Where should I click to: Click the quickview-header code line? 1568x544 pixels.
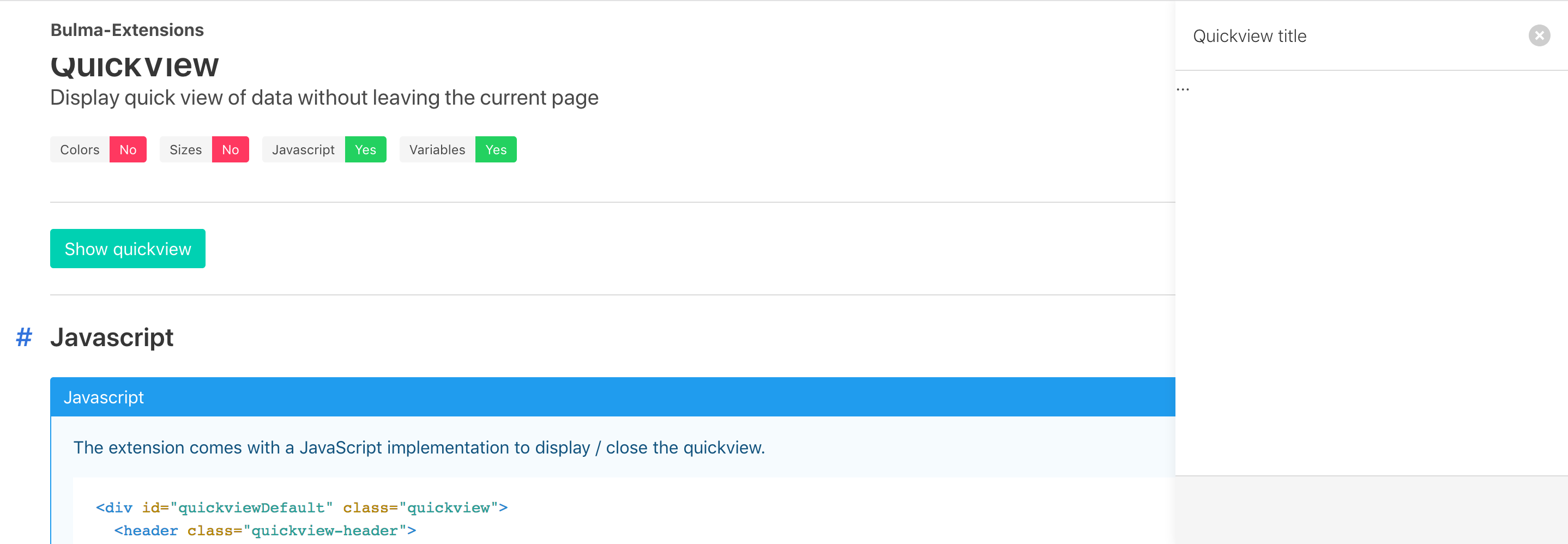(265, 530)
